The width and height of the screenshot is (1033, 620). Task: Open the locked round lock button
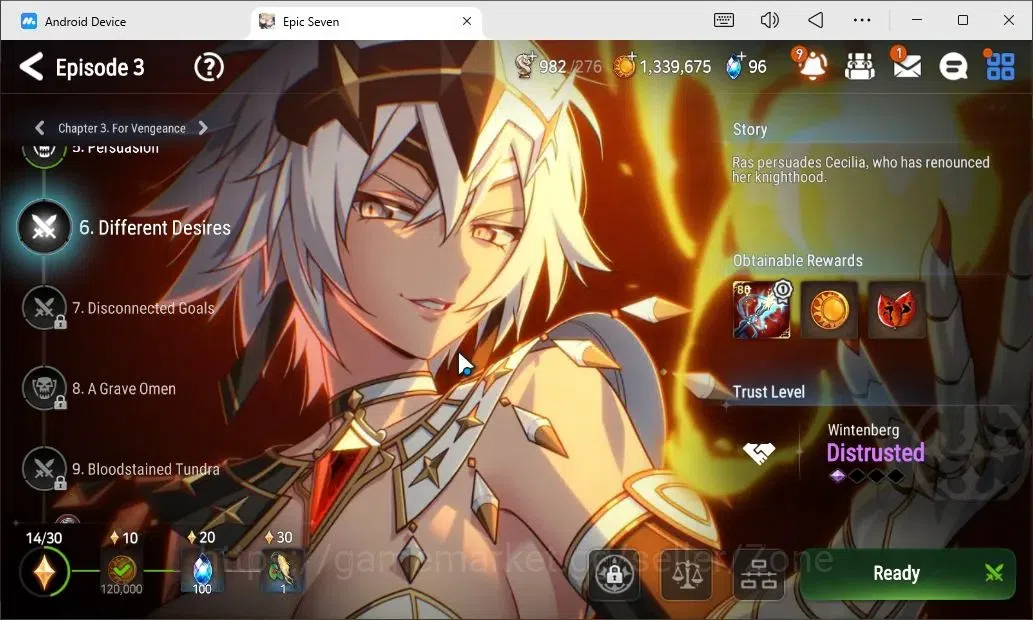tap(613, 574)
